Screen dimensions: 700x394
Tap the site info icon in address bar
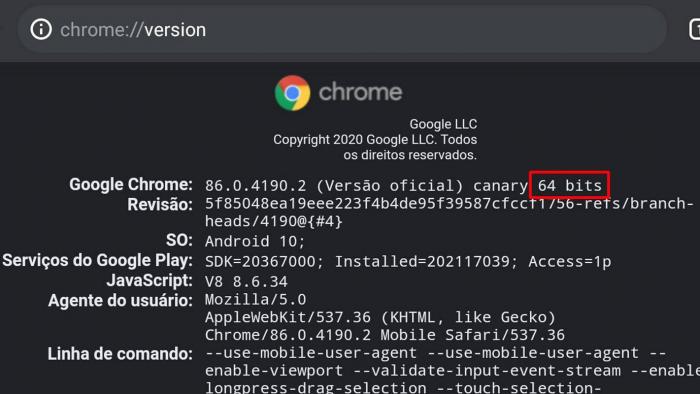point(41,29)
